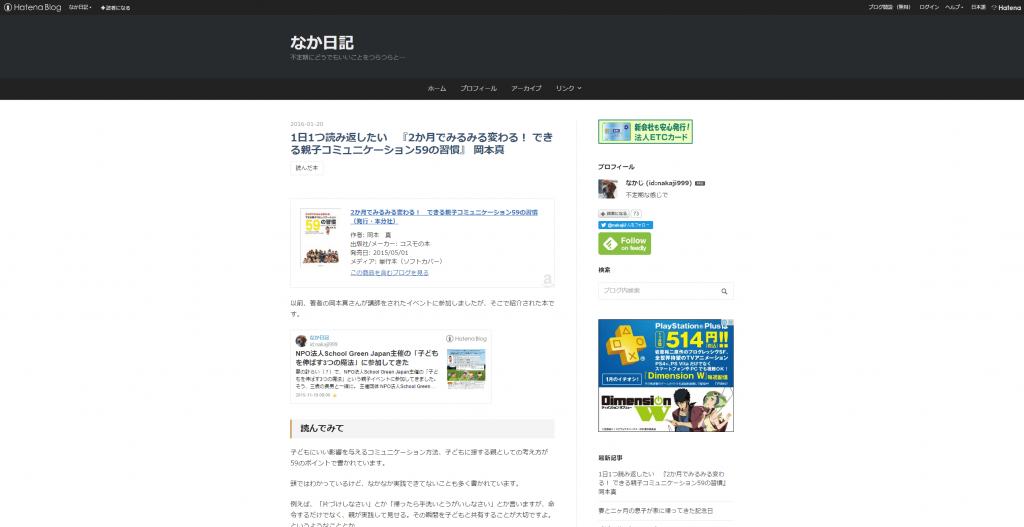Open the book title link in Amazon card
The image size is (1024, 527).
pyautogui.click(x=443, y=217)
